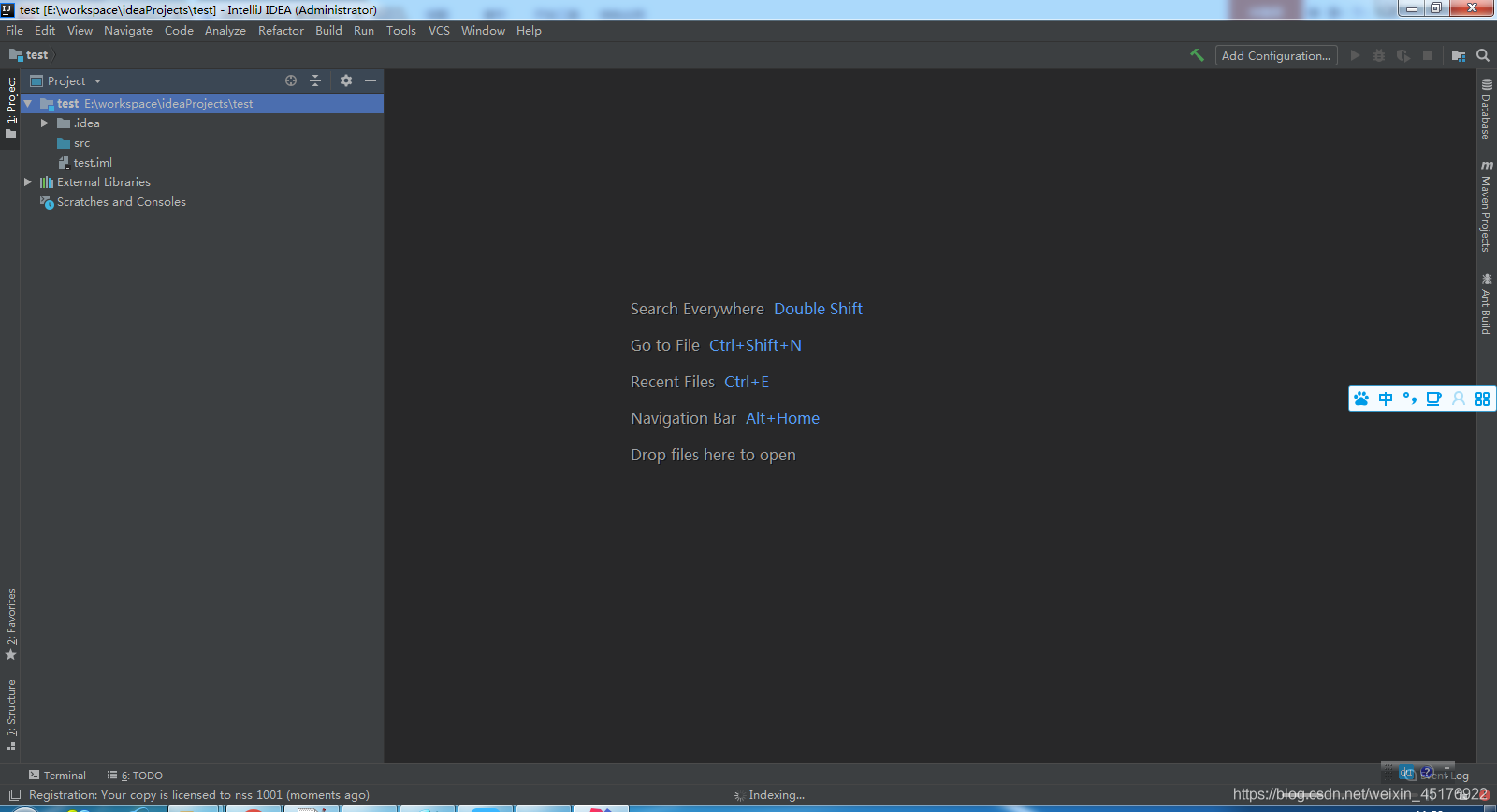Image resolution: width=1497 pixels, height=812 pixels.
Task: Open the Maven Projects tool window
Action: [x=1486, y=206]
